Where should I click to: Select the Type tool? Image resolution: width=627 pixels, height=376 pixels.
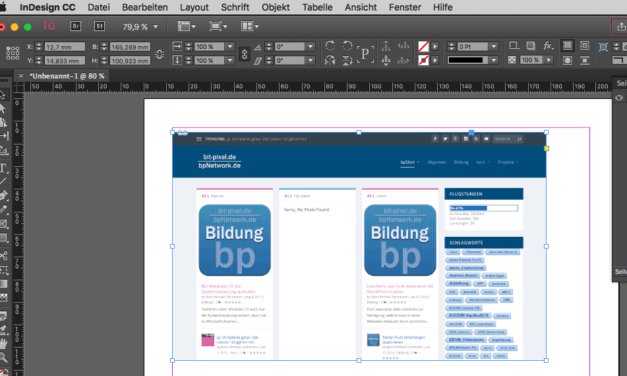click(4, 168)
